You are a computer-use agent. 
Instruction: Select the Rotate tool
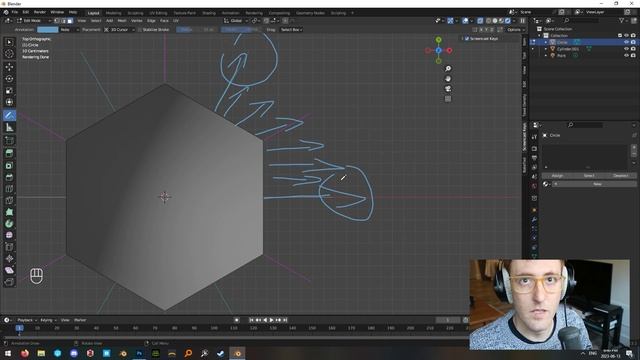click(x=9, y=78)
